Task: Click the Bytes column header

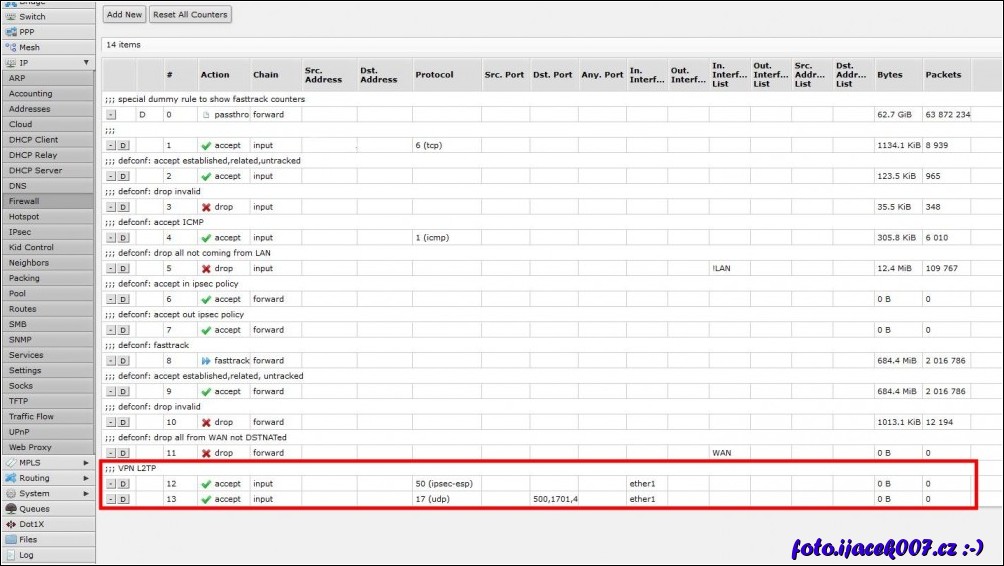Action: (889, 75)
